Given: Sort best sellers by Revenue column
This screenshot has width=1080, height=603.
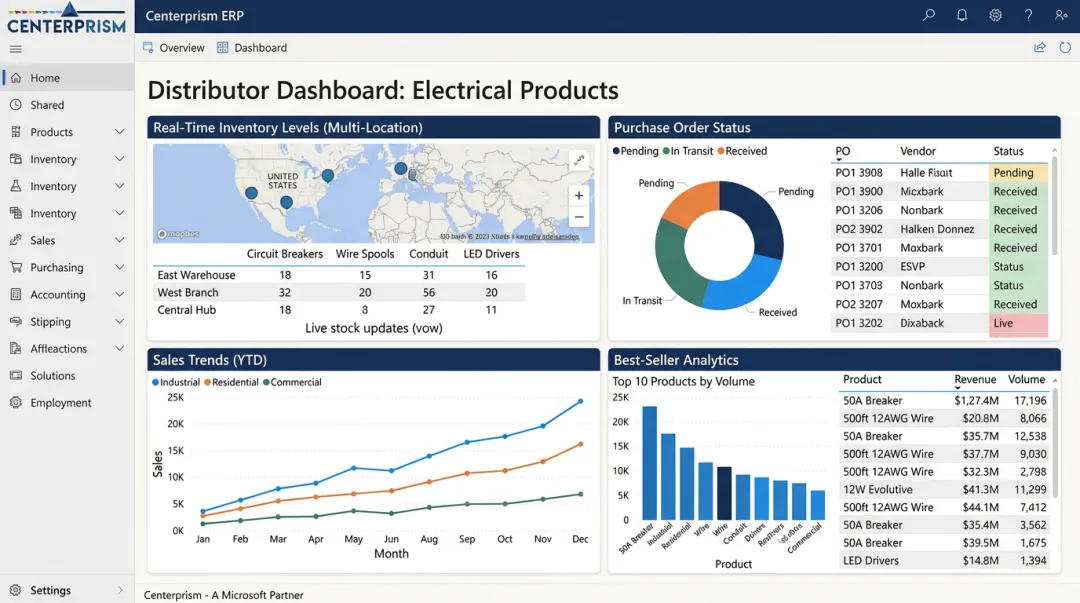Looking at the screenshot, I should [975, 380].
